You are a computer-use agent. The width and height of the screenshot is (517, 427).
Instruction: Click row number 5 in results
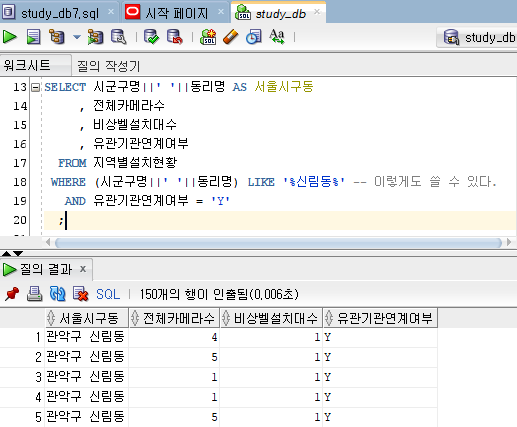pos(38,417)
